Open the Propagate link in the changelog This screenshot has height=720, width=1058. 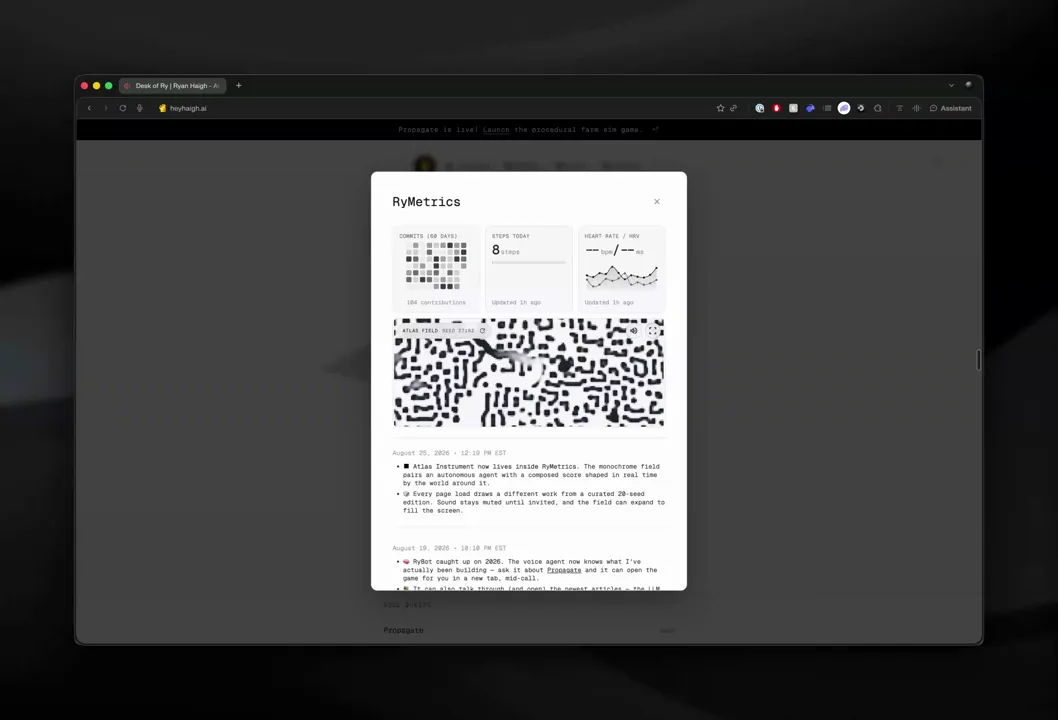click(564, 570)
